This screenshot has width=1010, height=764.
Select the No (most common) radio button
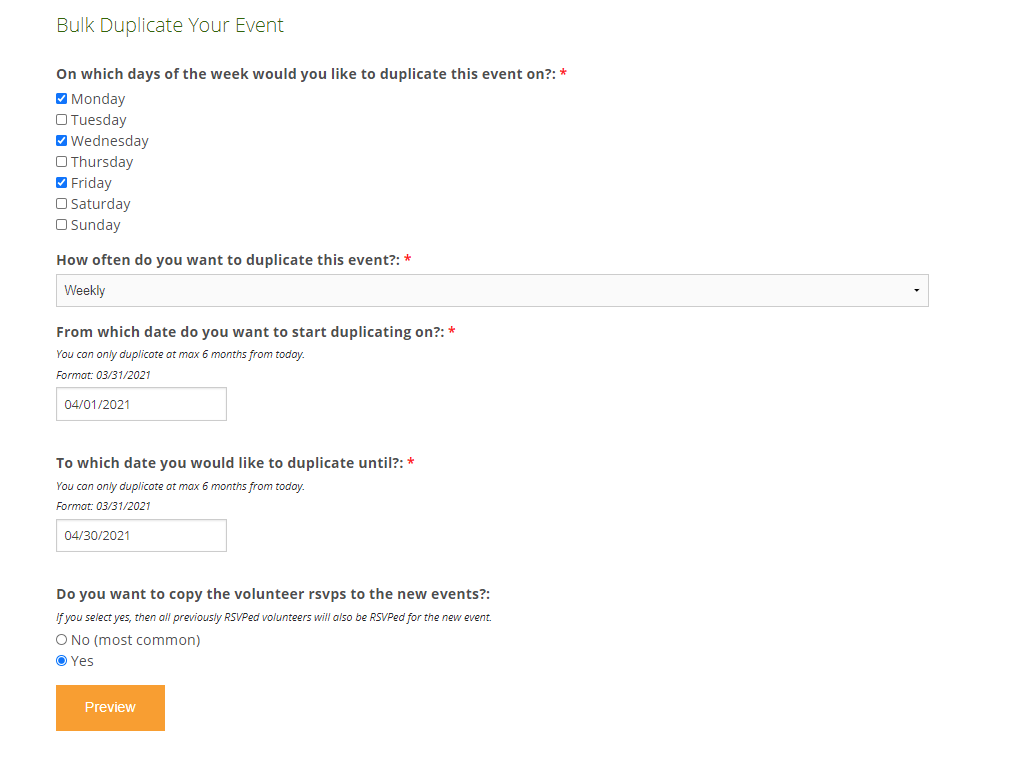(x=62, y=640)
